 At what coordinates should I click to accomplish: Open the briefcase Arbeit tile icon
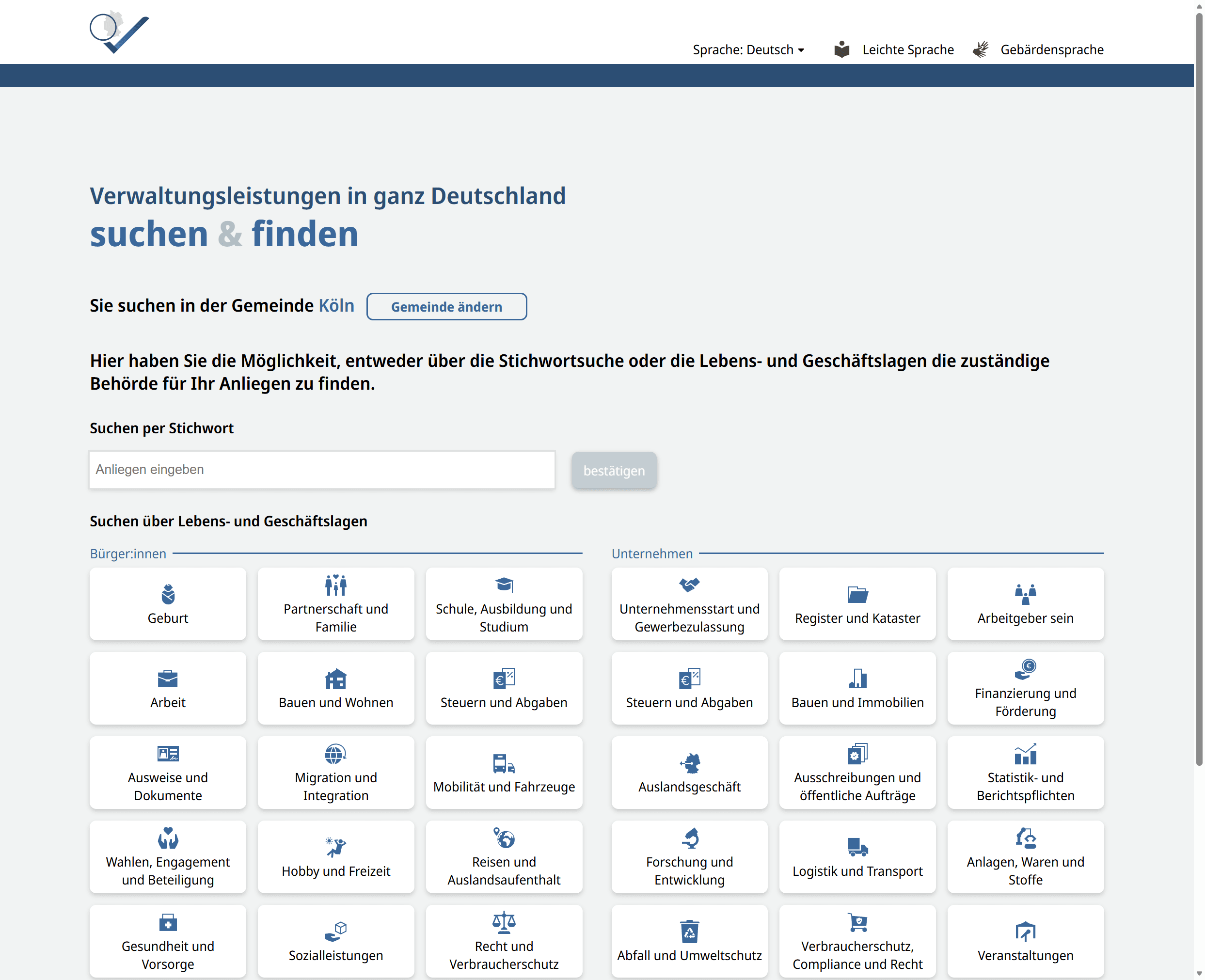tap(168, 679)
